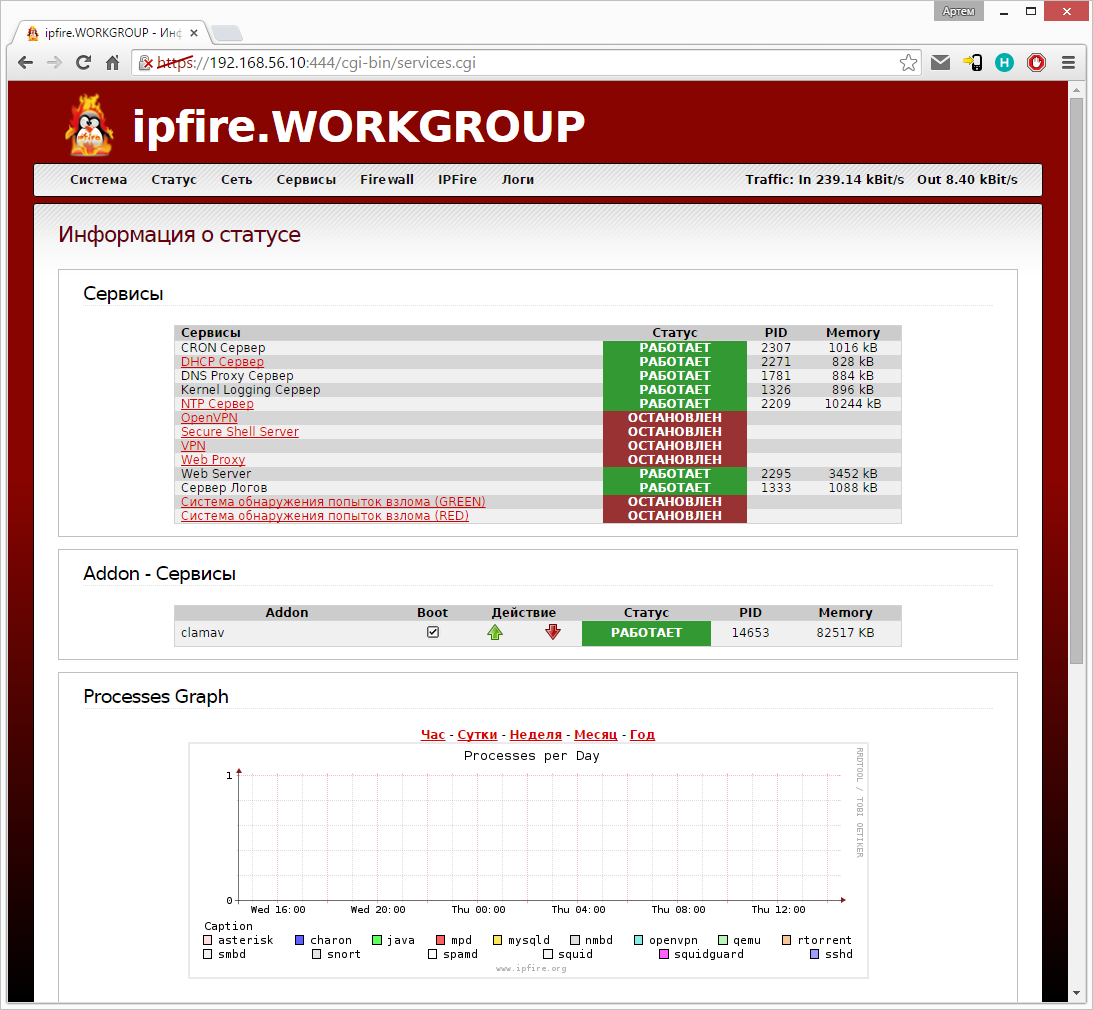
Task: Bookmark page using star icon
Action: (908, 63)
